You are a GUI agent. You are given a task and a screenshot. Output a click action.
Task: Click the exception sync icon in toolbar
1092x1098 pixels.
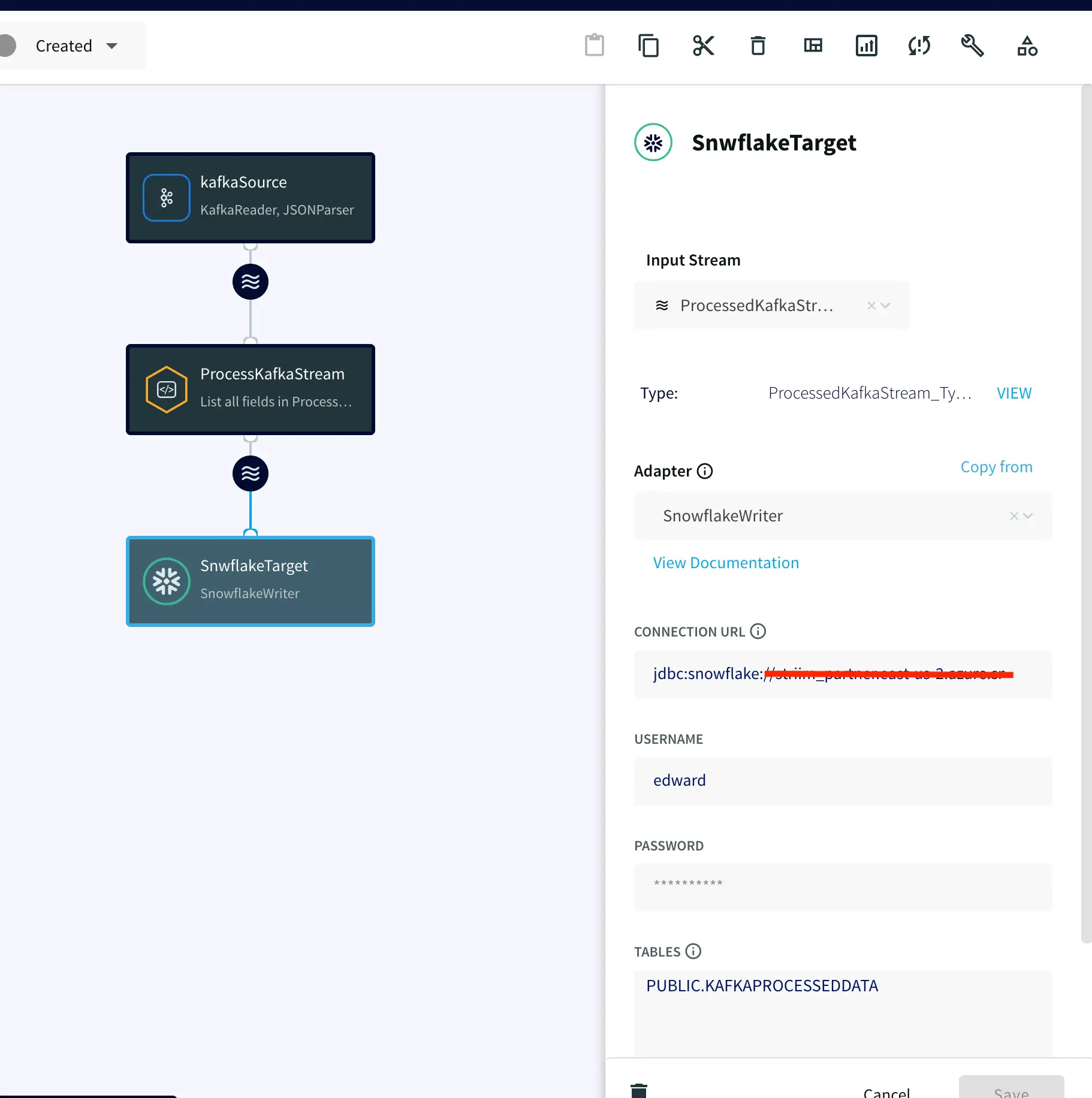click(919, 46)
